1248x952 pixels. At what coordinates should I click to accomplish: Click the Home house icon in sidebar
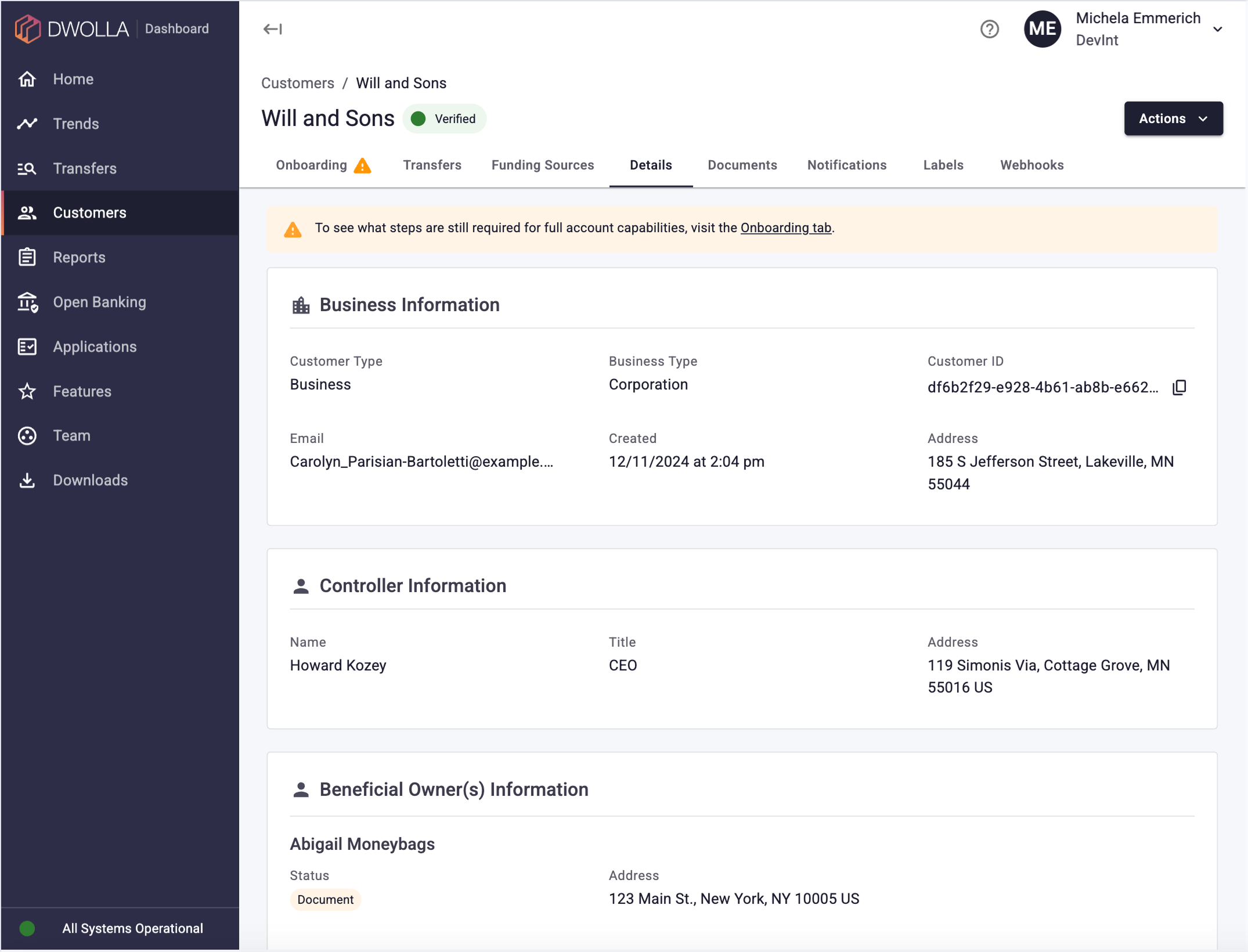[27, 79]
